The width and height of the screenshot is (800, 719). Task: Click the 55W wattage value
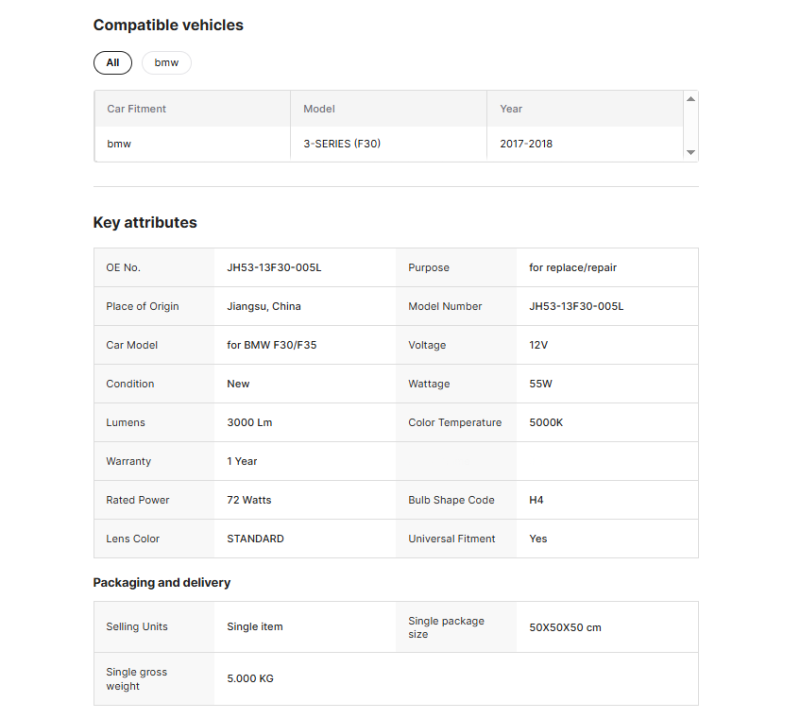coord(540,384)
